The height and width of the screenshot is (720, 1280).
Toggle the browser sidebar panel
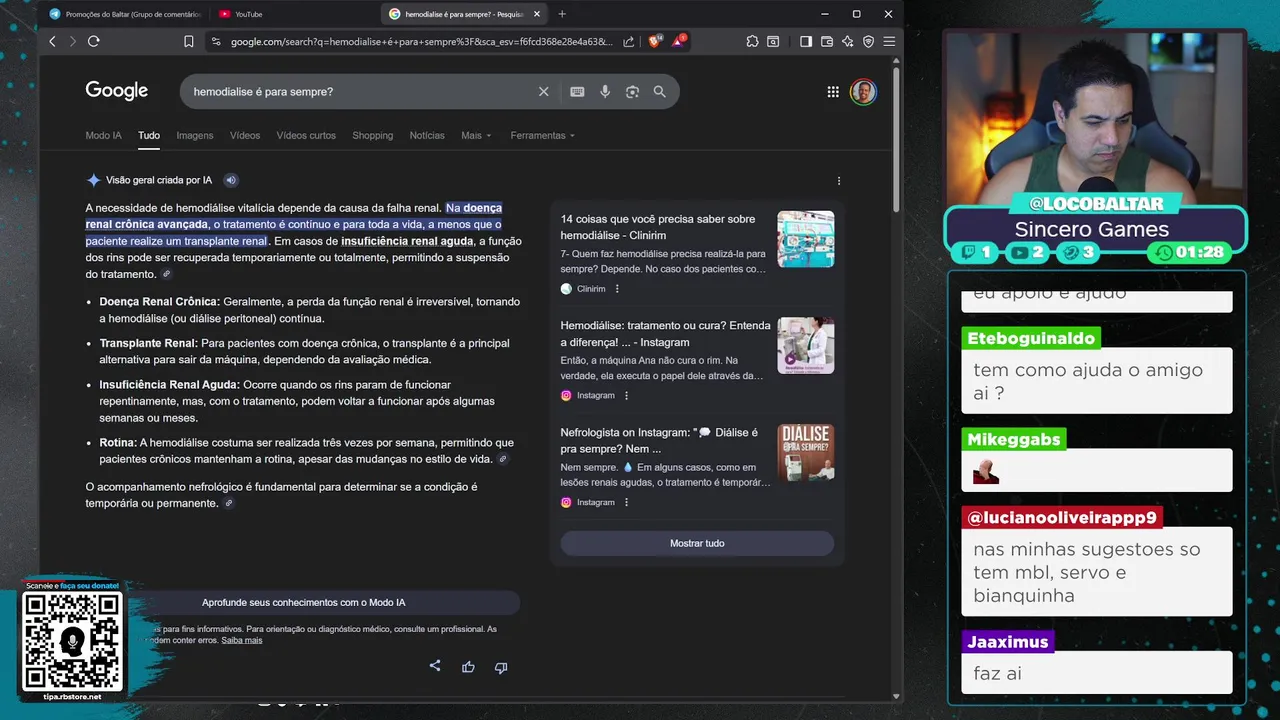point(806,41)
